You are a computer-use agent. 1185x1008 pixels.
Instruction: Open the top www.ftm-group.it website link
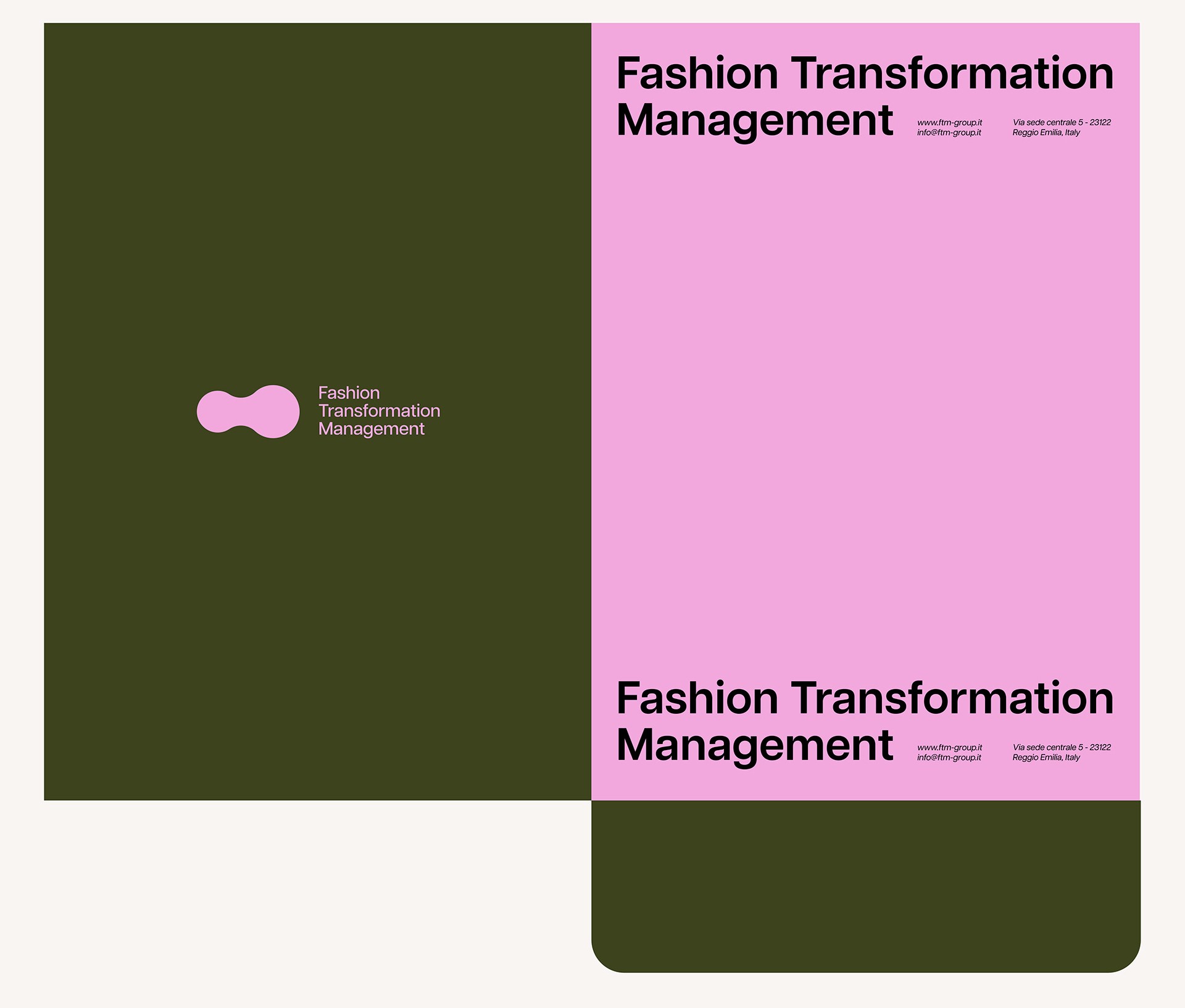pyautogui.click(x=949, y=123)
